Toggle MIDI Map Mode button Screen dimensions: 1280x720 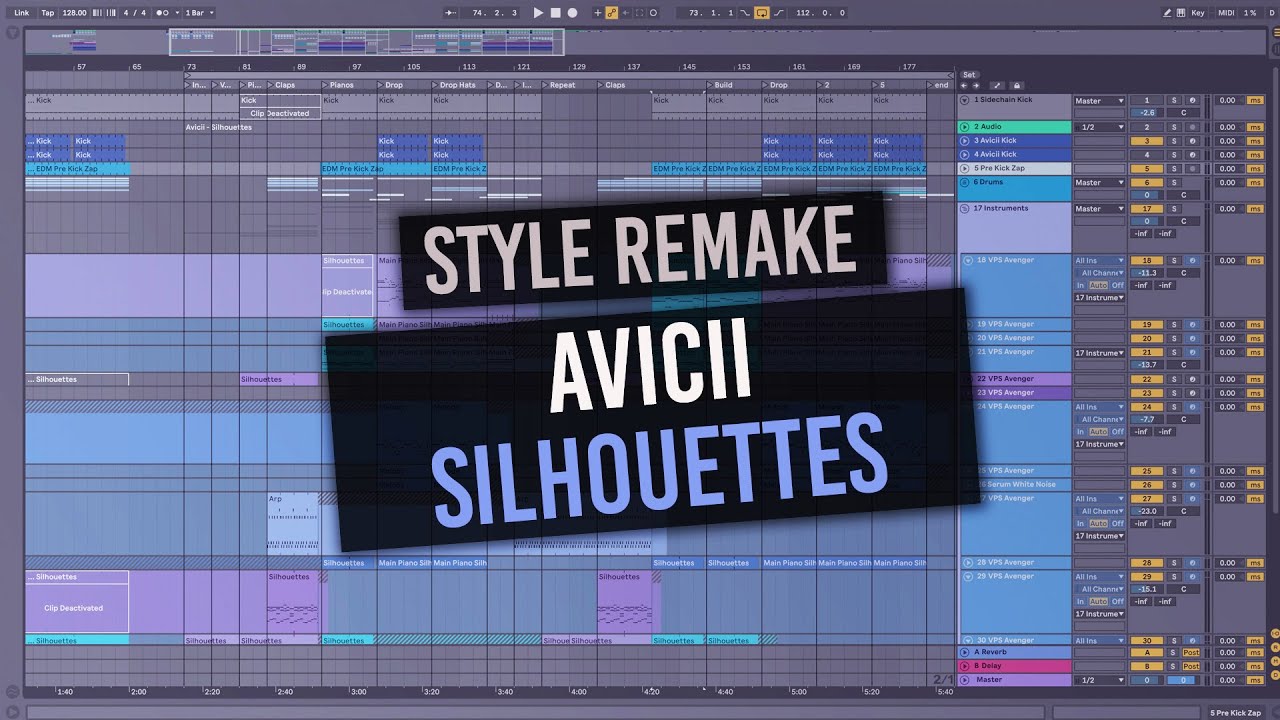pos(1226,13)
